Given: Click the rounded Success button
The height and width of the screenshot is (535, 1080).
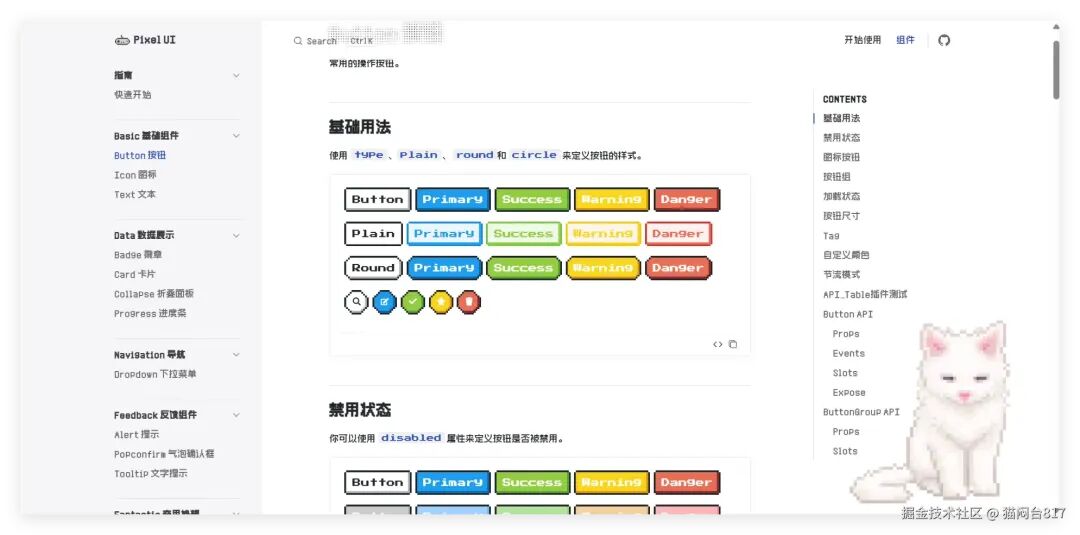Looking at the screenshot, I should point(523,268).
